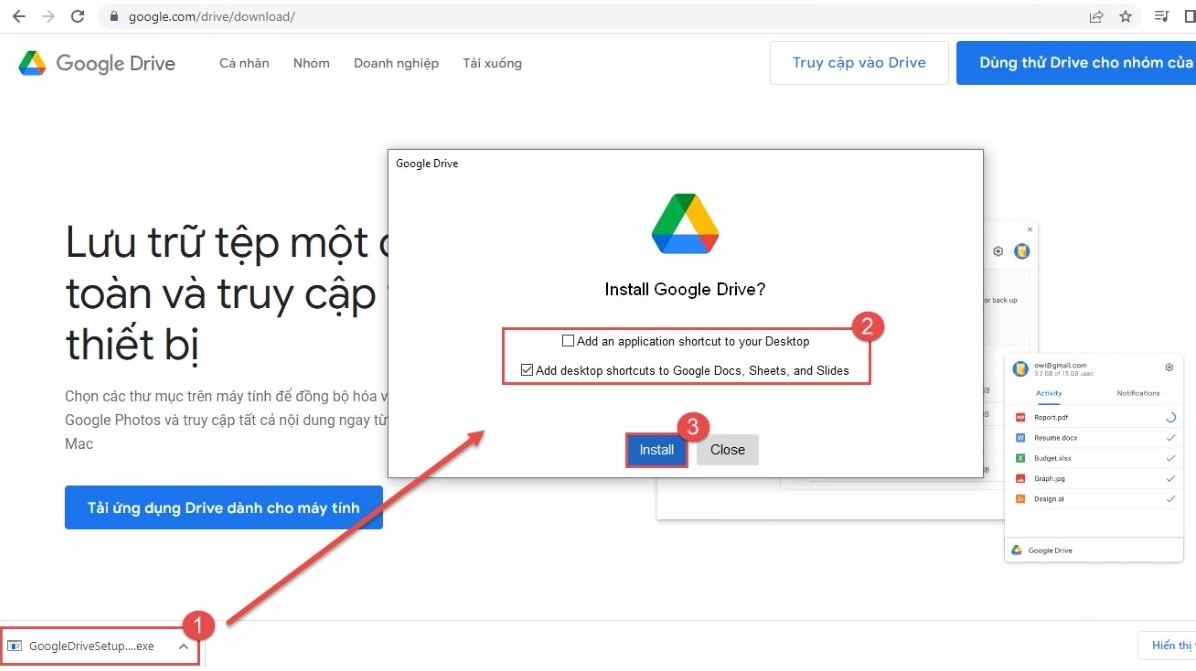Click the Report.pdf file icon

tap(1021, 417)
